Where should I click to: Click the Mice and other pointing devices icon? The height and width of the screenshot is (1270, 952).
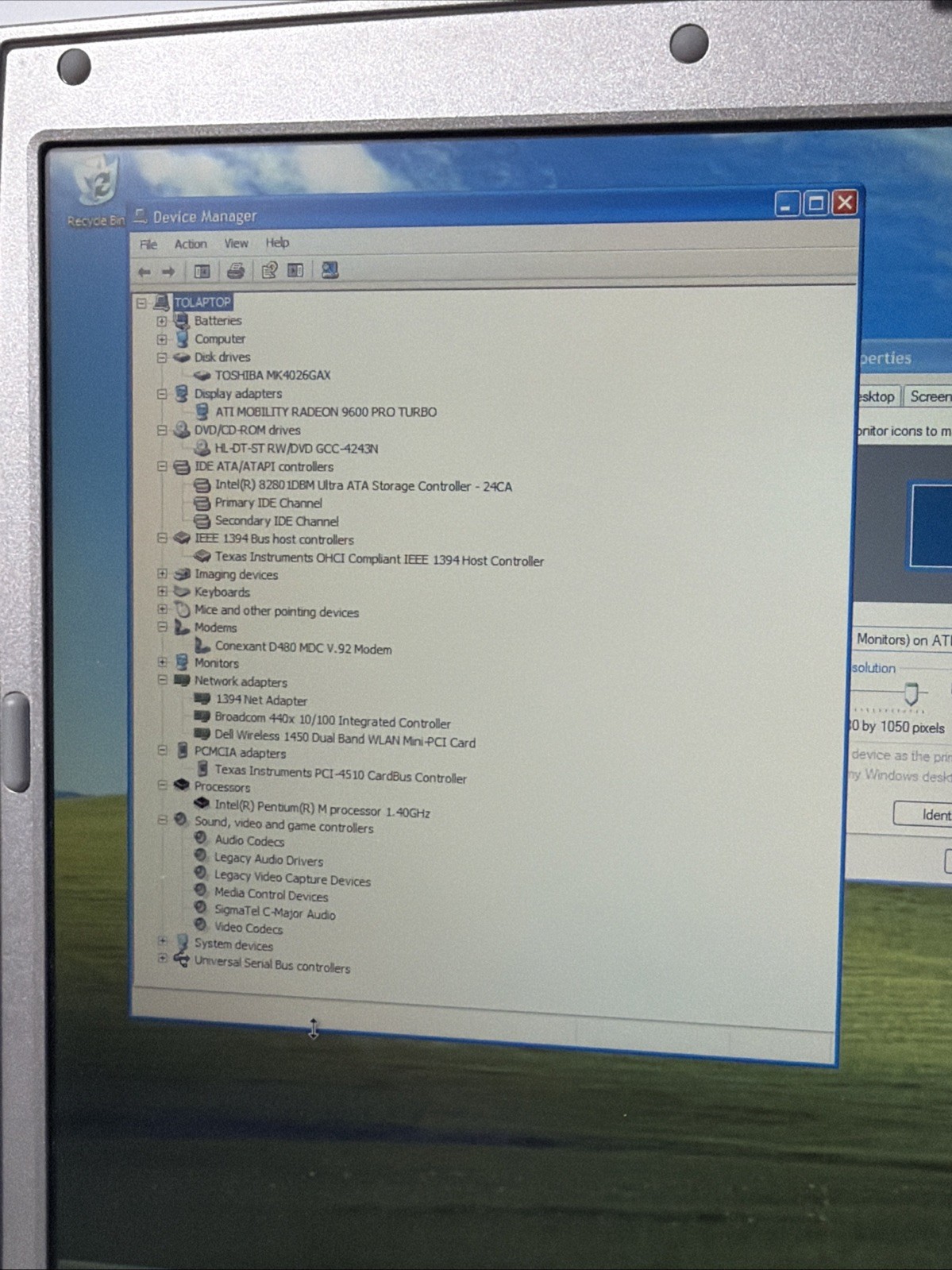click(x=182, y=610)
